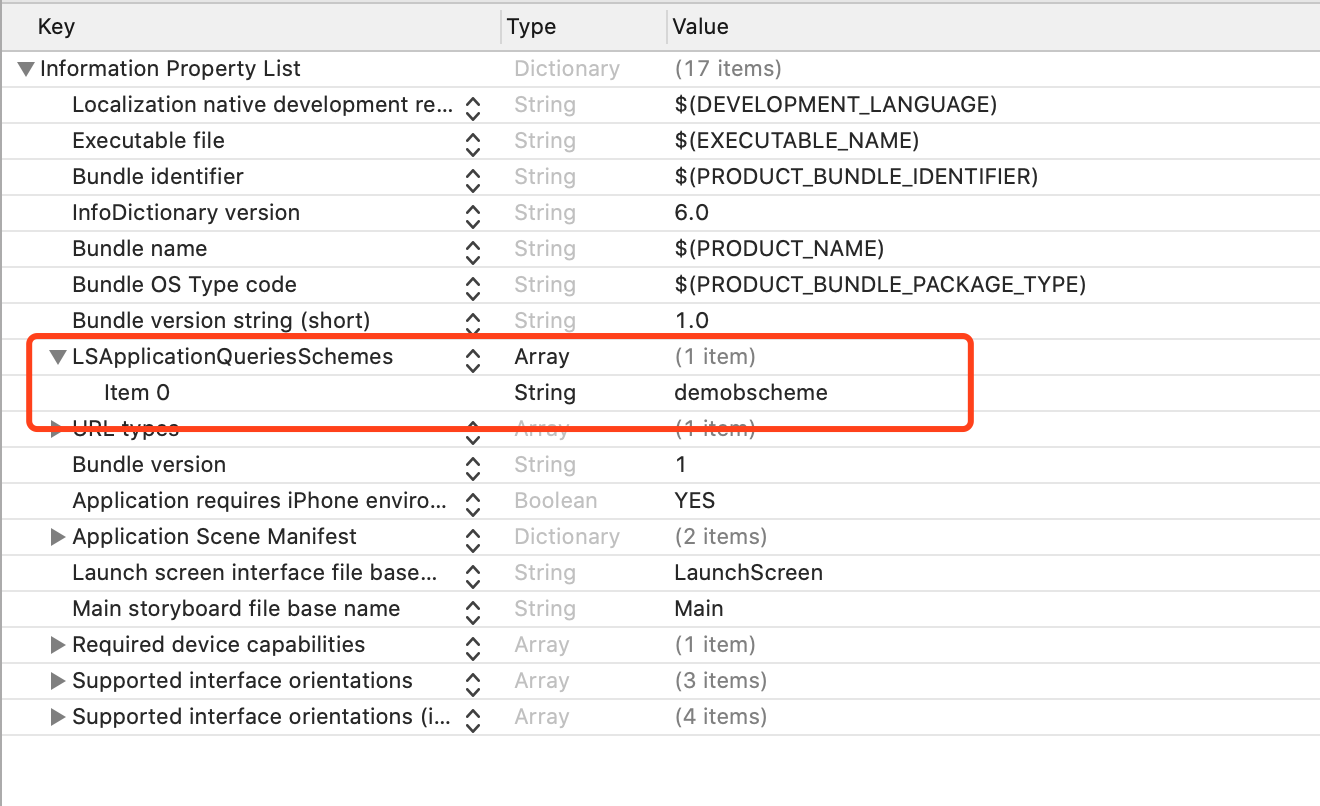Click the YES value for iPhone environment

695,501
